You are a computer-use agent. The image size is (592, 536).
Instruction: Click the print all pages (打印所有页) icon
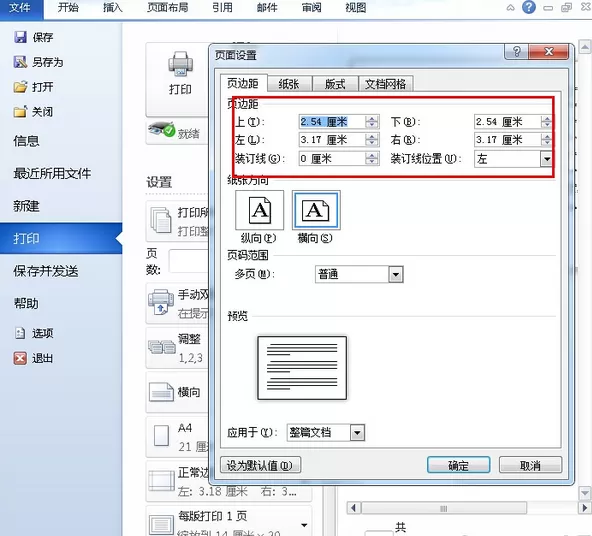click(x=161, y=220)
